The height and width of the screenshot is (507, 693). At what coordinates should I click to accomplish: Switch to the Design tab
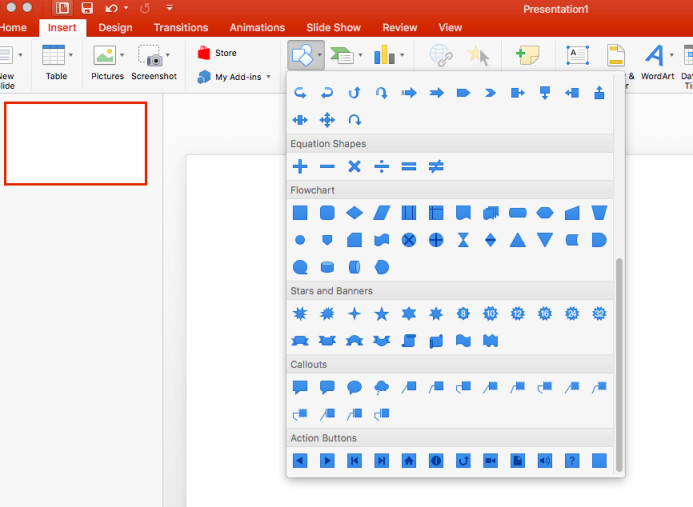click(x=115, y=27)
